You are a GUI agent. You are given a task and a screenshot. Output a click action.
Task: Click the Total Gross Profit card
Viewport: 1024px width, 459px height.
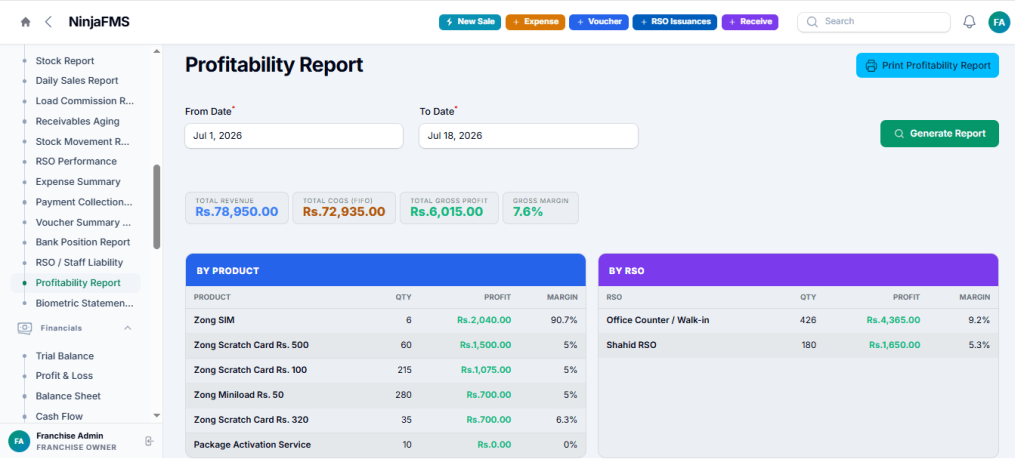(x=449, y=208)
